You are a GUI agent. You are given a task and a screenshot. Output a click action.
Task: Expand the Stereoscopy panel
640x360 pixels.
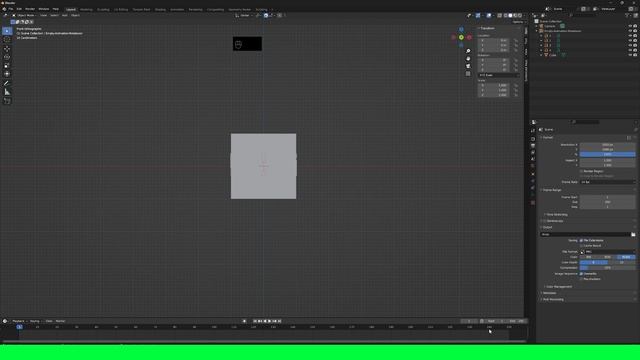tap(553, 221)
